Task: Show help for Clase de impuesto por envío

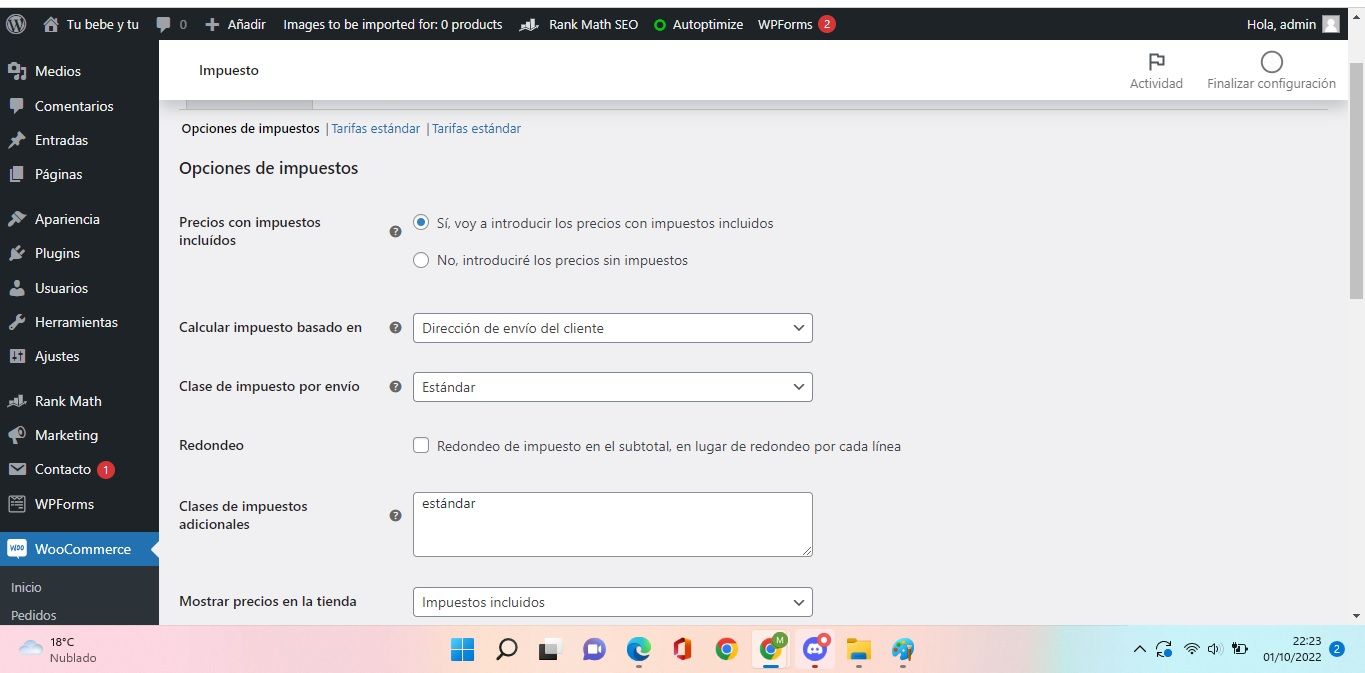Action: click(395, 386)
